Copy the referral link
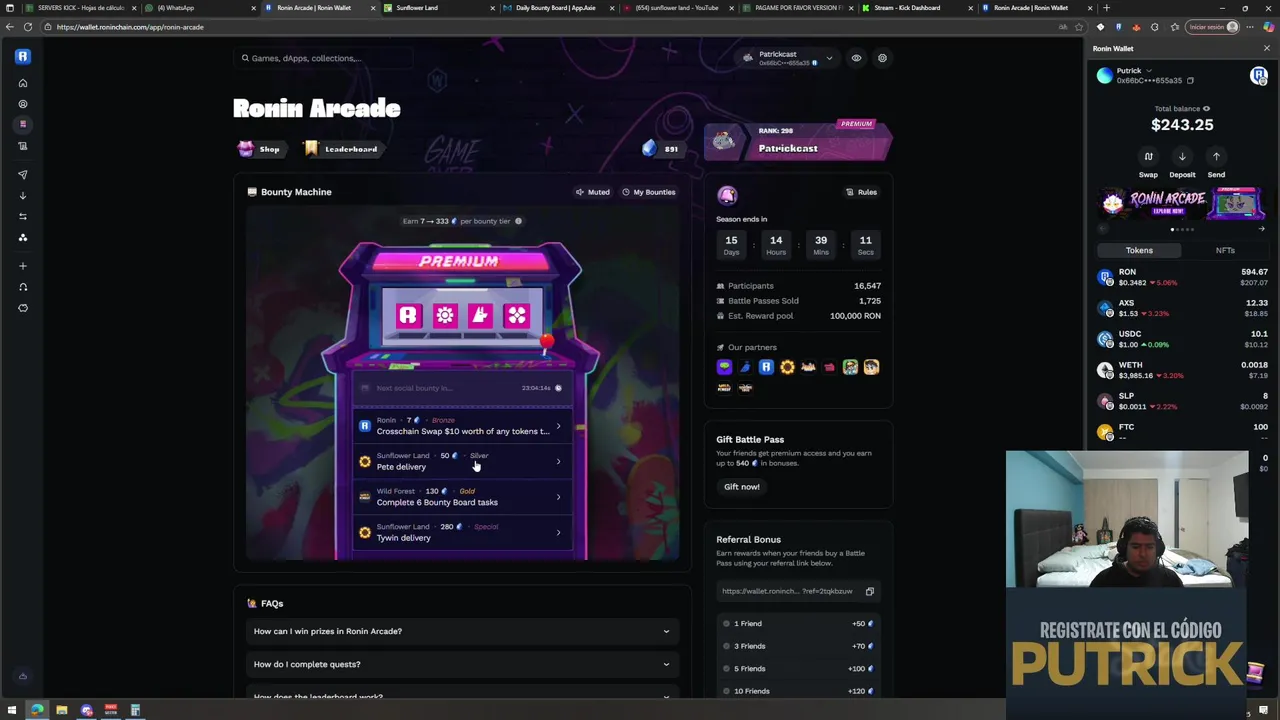Screen dimensions: 1280x720 click(x=869, y=591)
